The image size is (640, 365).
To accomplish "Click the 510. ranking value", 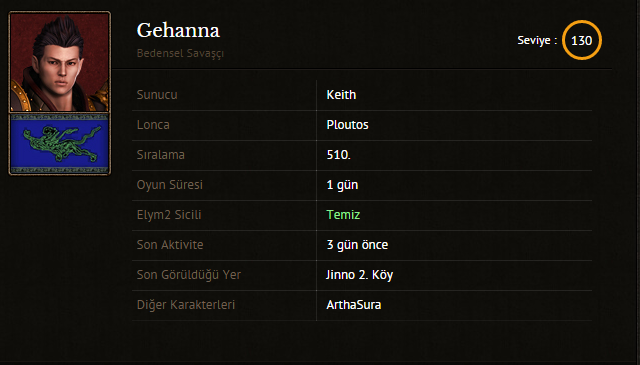I will click(x=338, y=155).
